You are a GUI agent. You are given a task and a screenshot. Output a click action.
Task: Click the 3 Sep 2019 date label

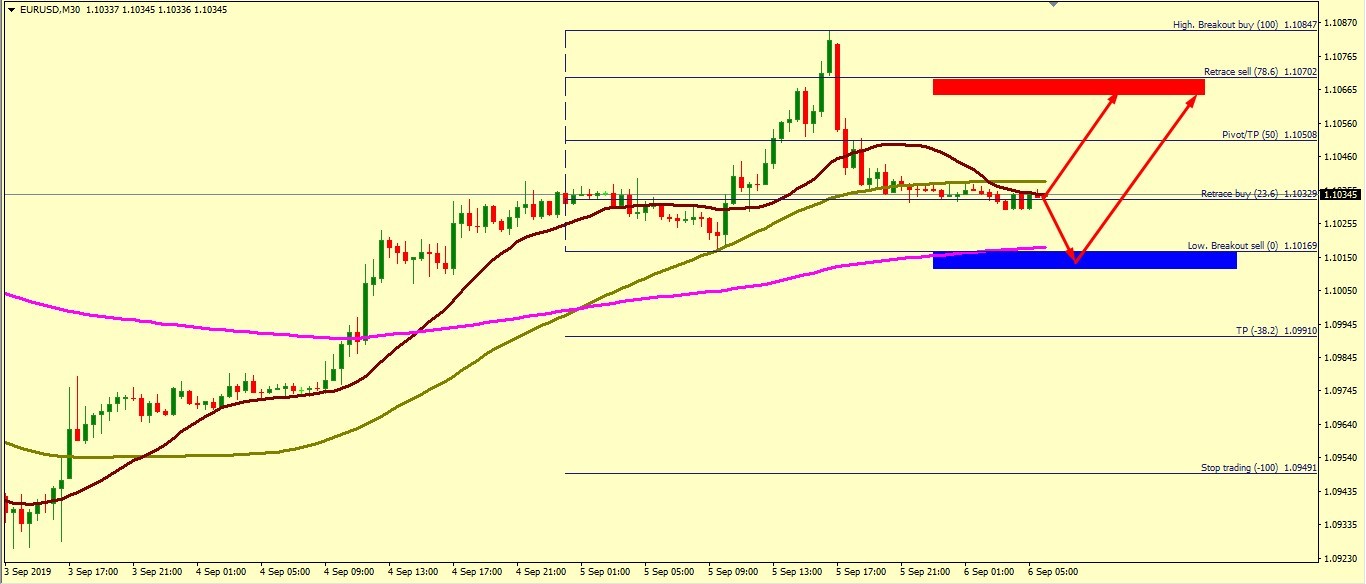coord(27,572)
